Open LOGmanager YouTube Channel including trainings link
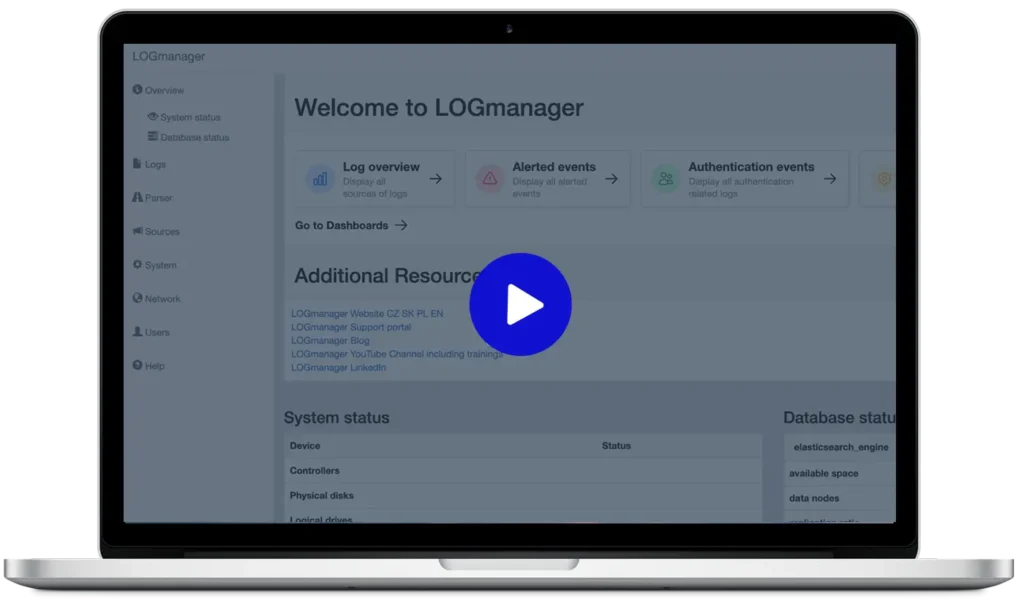Screen dimensions: 1024x606 click(396, 354)
